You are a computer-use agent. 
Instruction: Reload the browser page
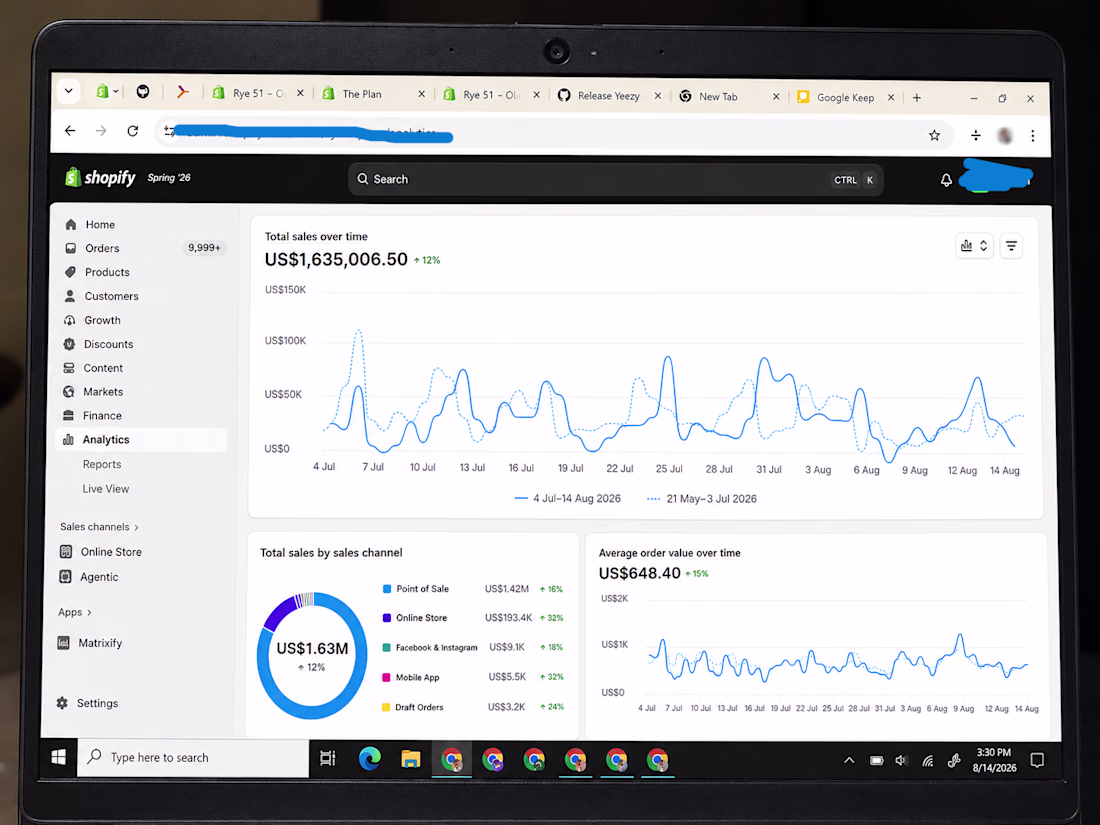tap(133, 131)
